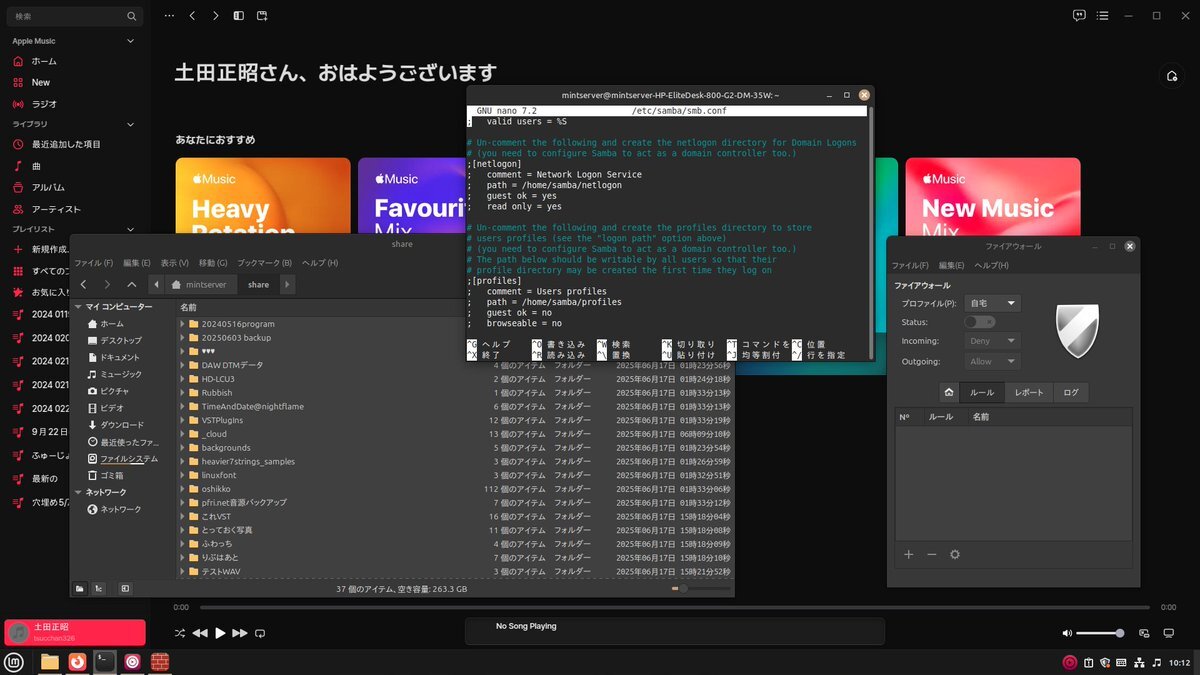Open the ヘルプ(H) menu in firewall window

click(990, 265)
